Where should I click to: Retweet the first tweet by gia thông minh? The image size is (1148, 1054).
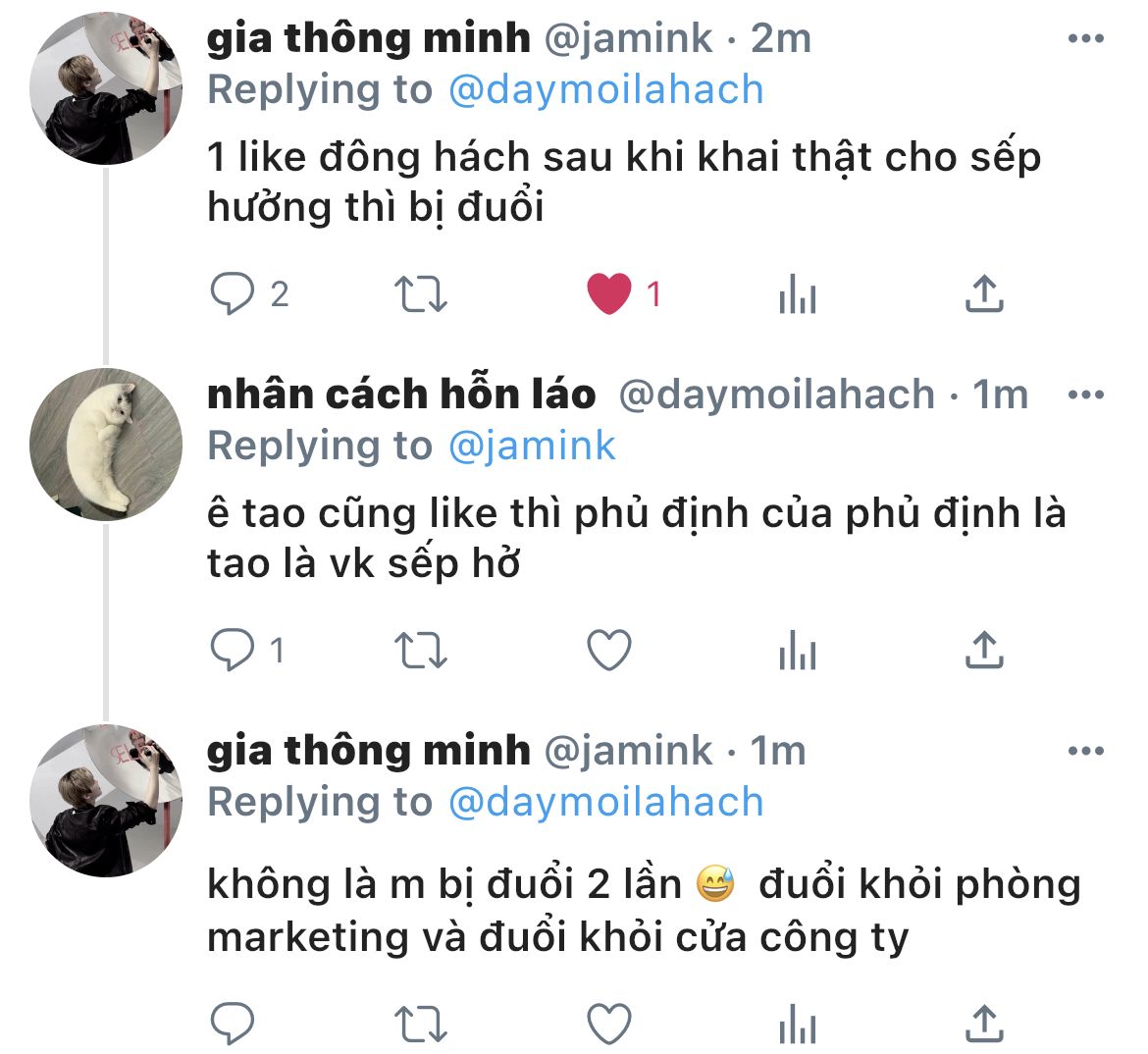click(x=421, y=293)
